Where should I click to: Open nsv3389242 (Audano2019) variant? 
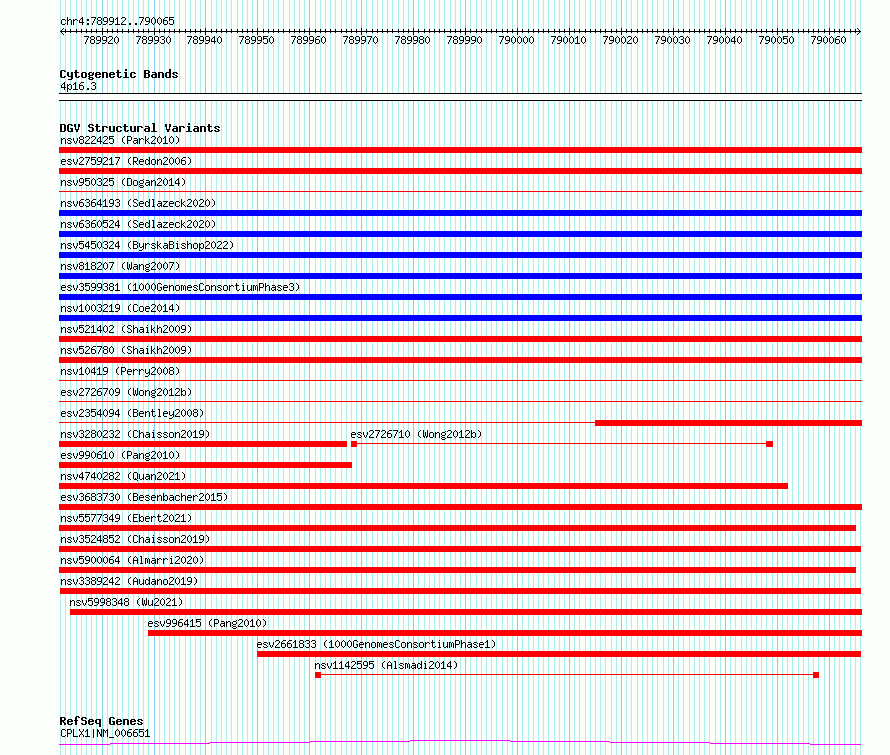129,581
